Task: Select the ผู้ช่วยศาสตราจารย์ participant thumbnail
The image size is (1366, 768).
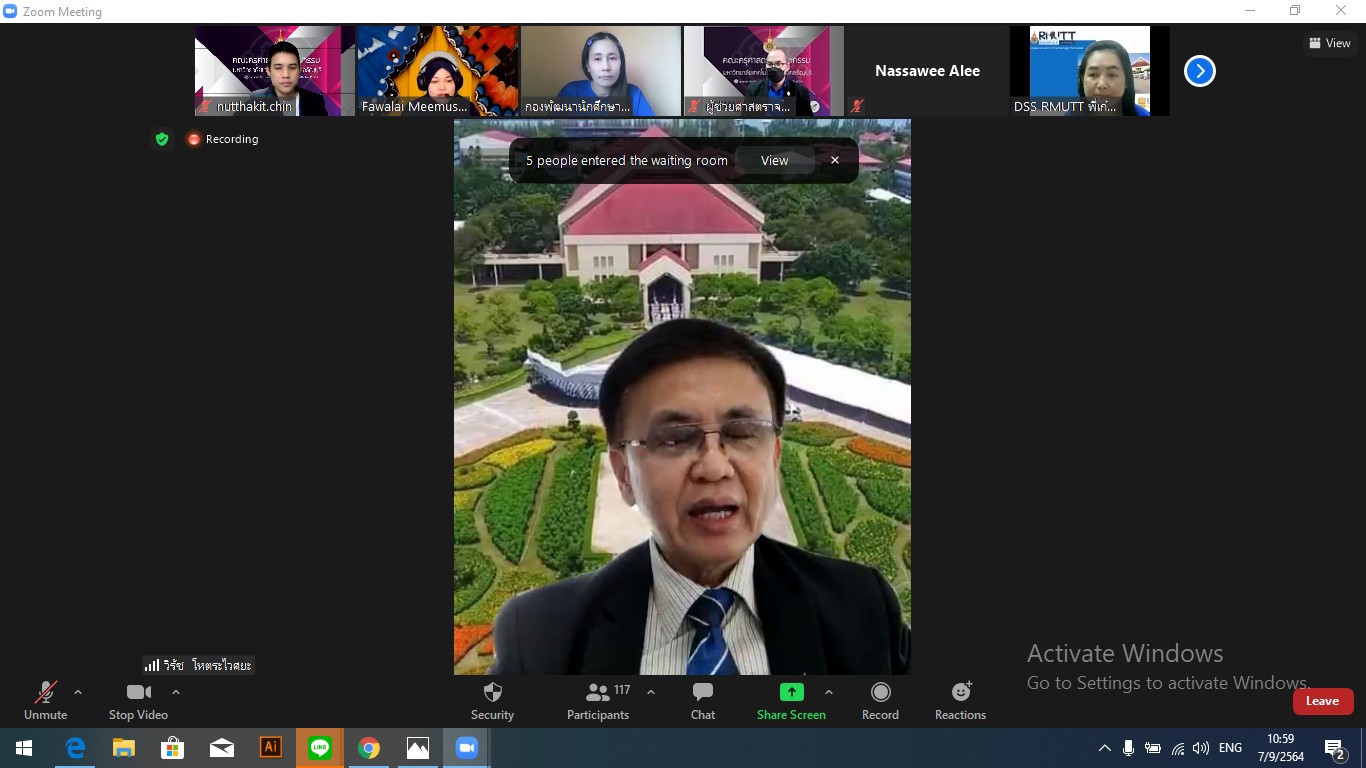Action: (x=764, y=71)
